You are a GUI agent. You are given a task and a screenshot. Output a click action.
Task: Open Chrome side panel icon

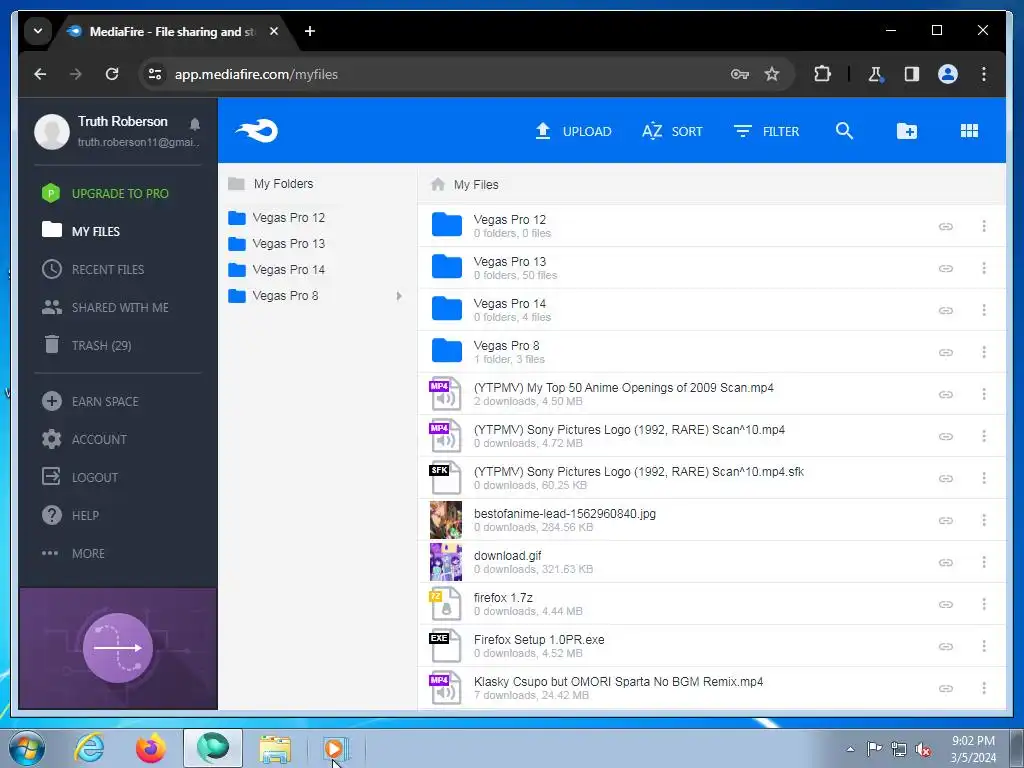pos(912,74)
